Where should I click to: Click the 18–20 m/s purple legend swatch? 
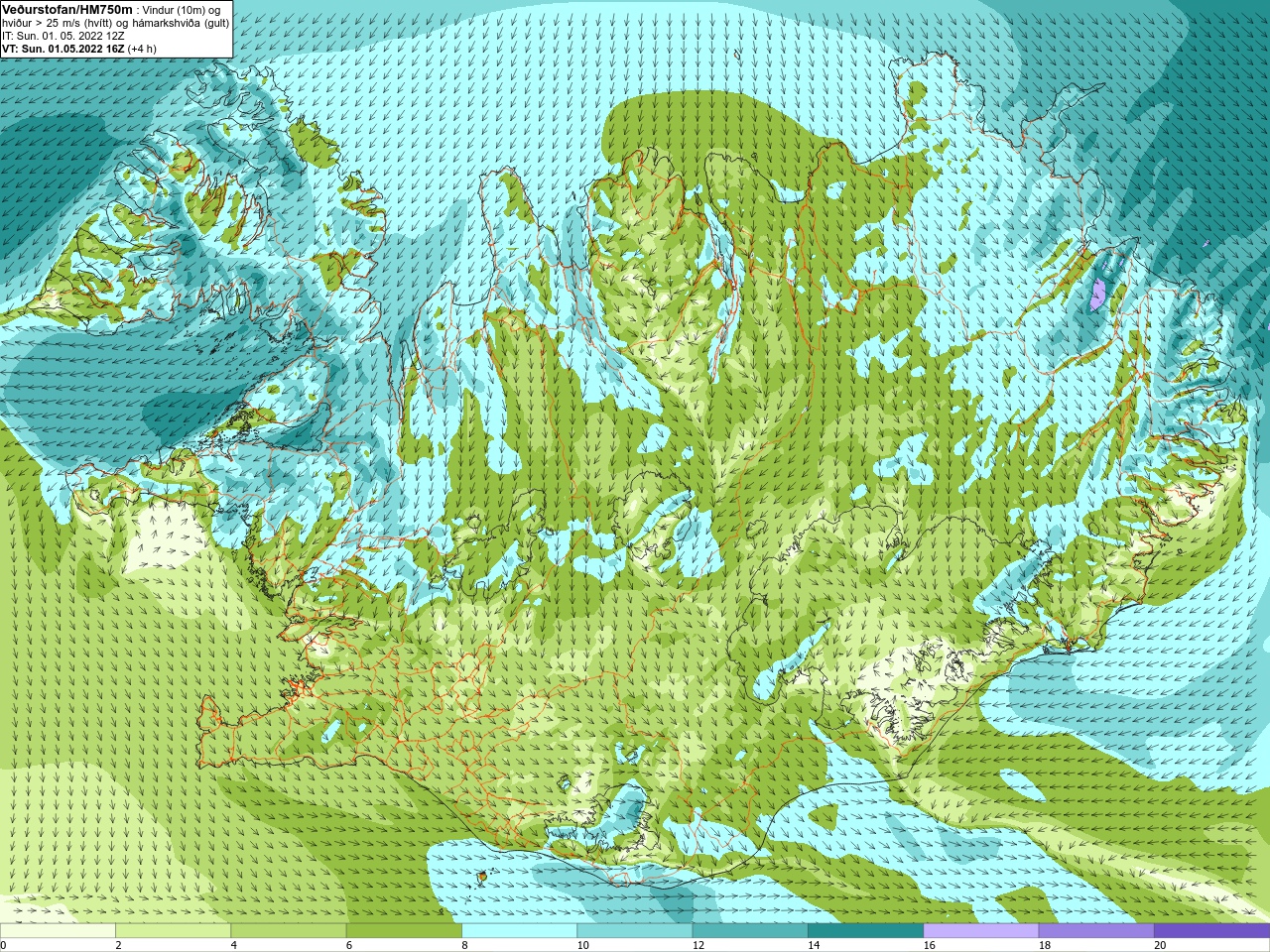point(1095,931)
